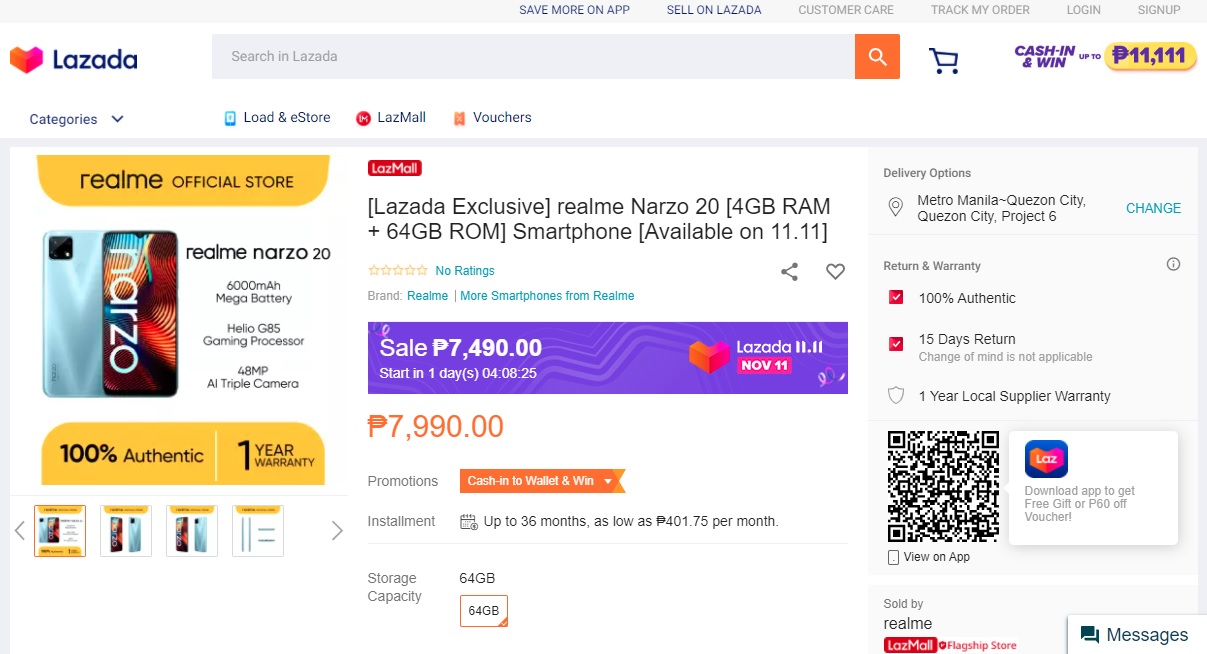Open CUSTOMER CARE menu
1207x654 pixels.
point(846,10)
